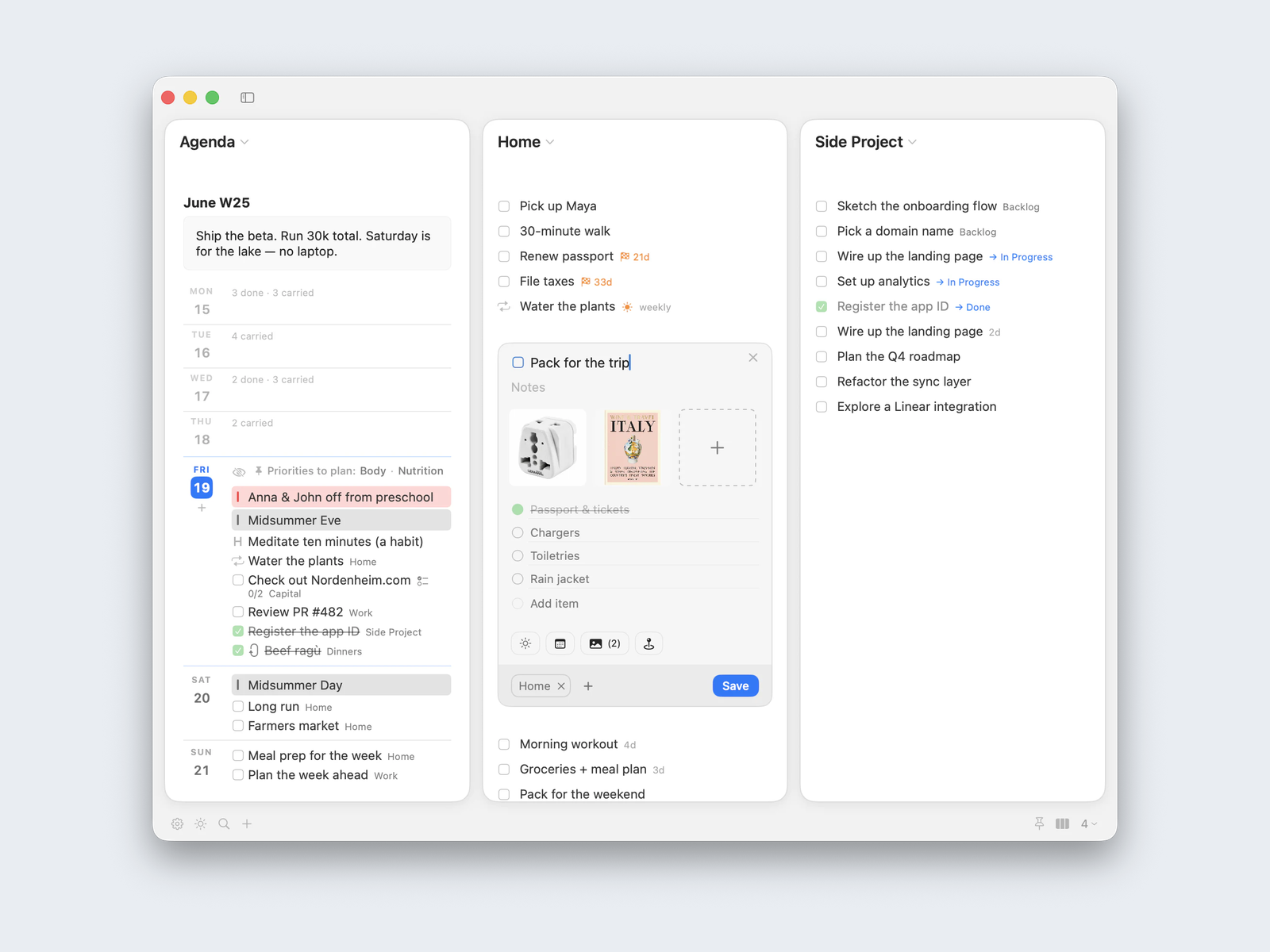The width and height of the screenshot is (1270, 952).
Task: Click the search magnifier icon
Action: (224, 823)
